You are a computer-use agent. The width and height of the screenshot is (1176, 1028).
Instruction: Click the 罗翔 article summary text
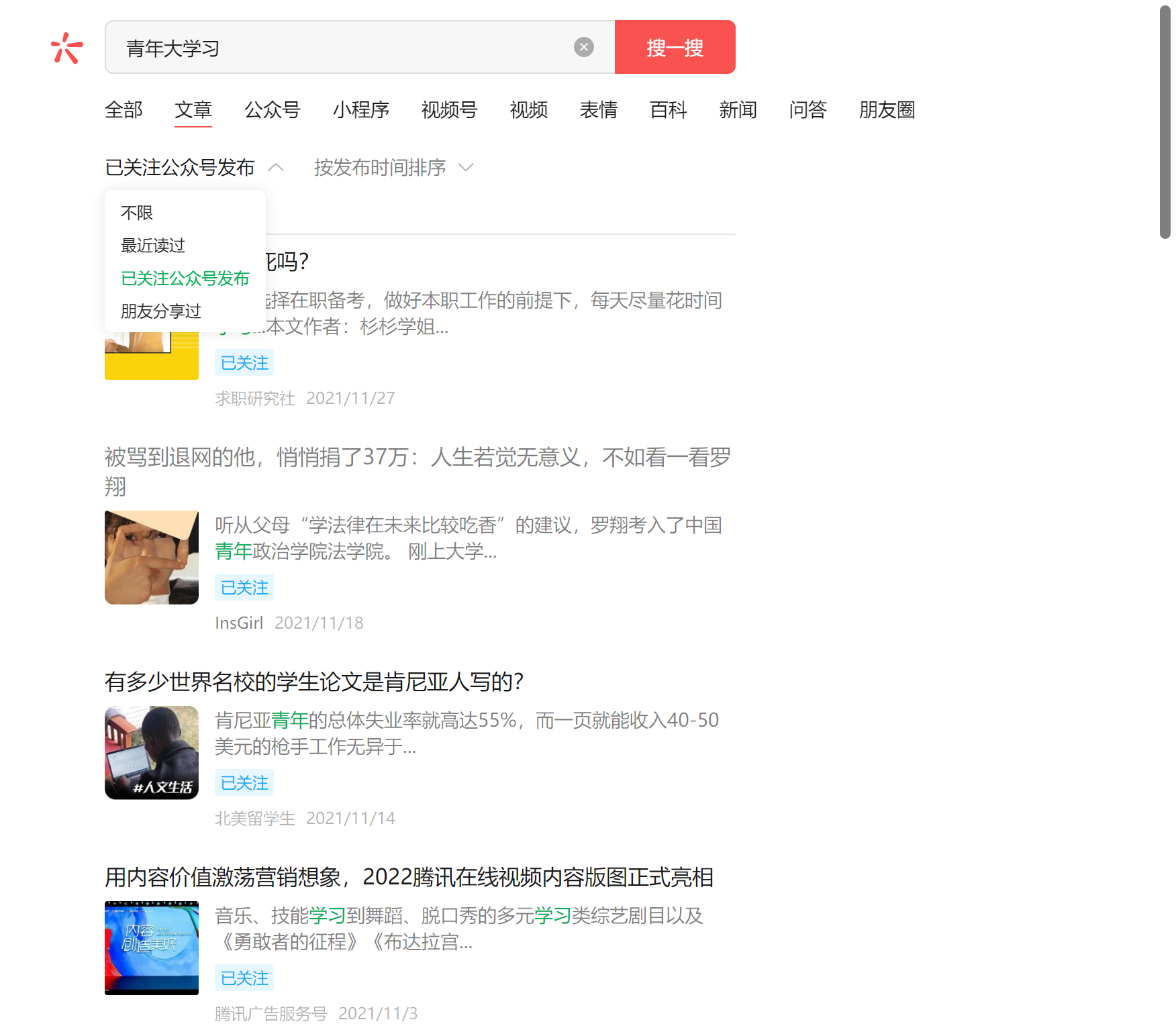tap(469, 538)
